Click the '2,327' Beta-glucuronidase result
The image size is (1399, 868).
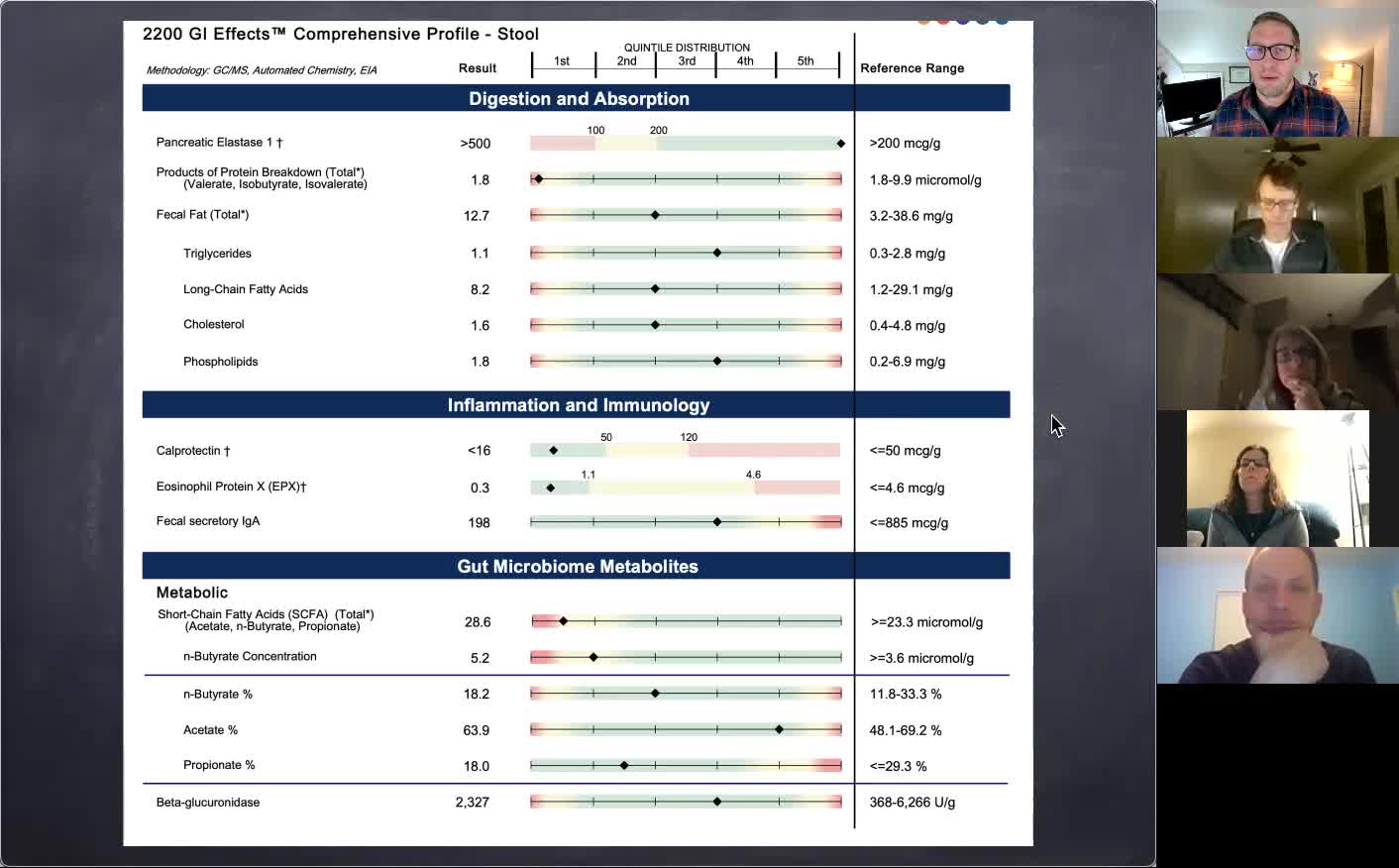click(x=473, y=803)
